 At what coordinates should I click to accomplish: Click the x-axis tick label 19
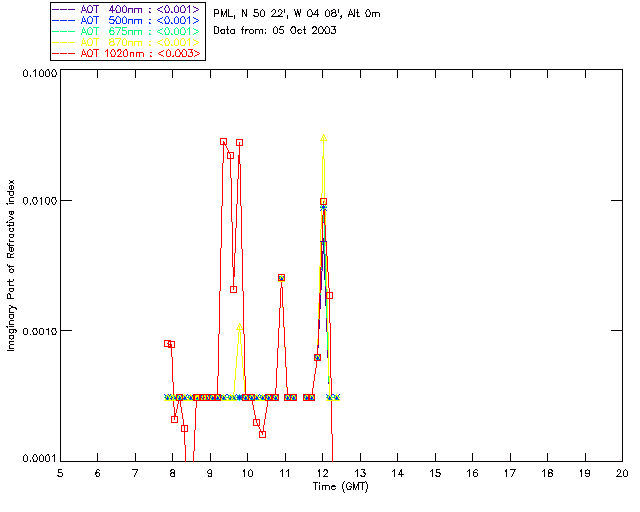585,473
